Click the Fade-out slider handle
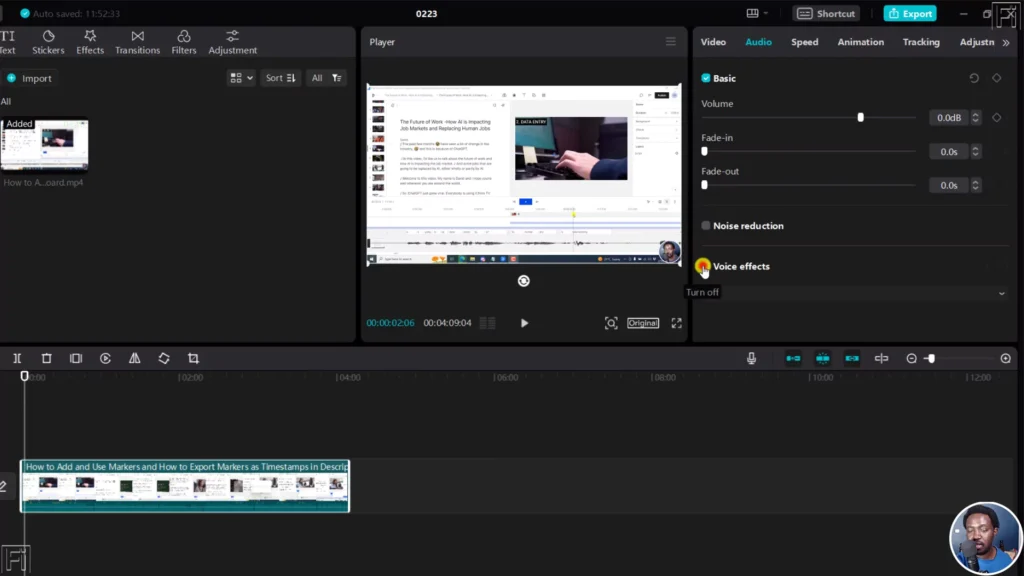 [x=704, y=185]
